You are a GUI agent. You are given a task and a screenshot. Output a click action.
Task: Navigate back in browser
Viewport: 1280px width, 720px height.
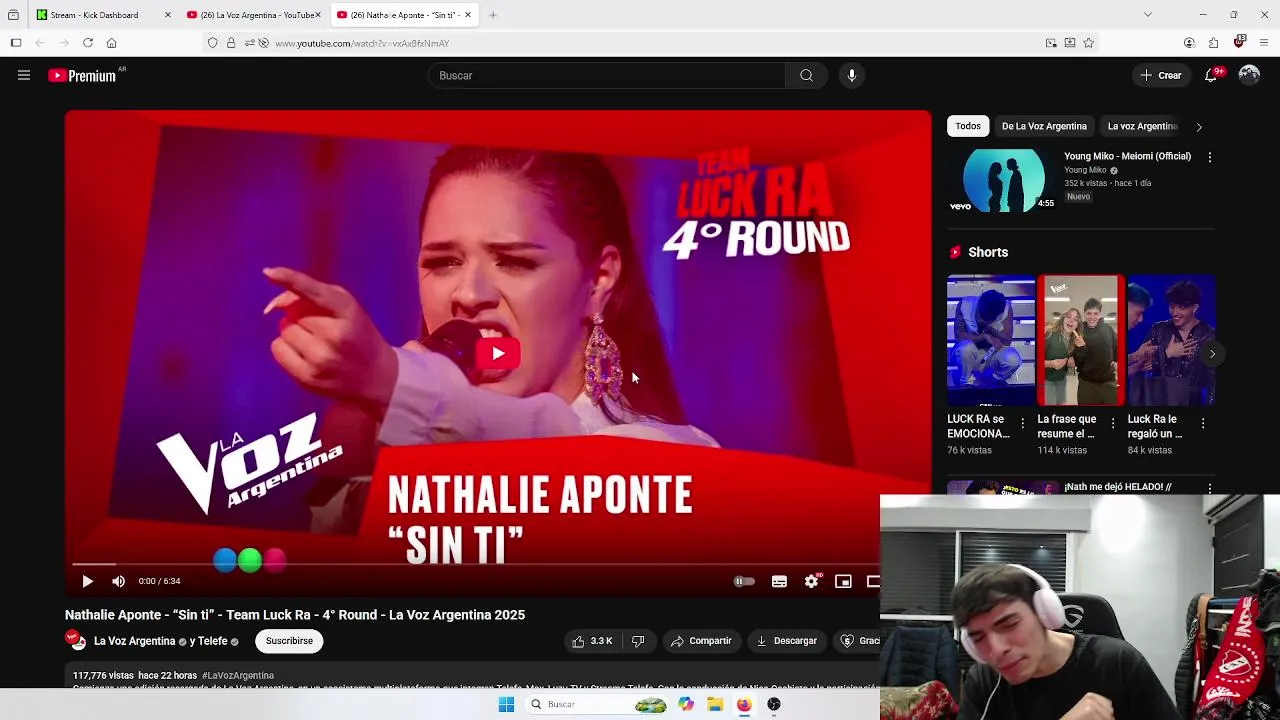[40, 43]
